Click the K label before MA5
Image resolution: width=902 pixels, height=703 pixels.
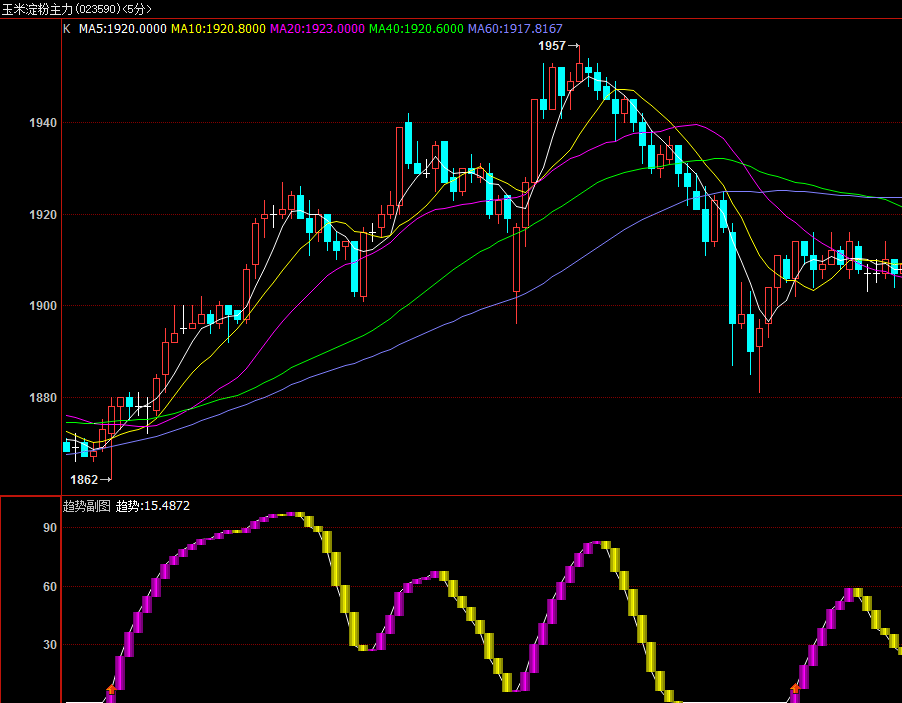coord(67,29)
